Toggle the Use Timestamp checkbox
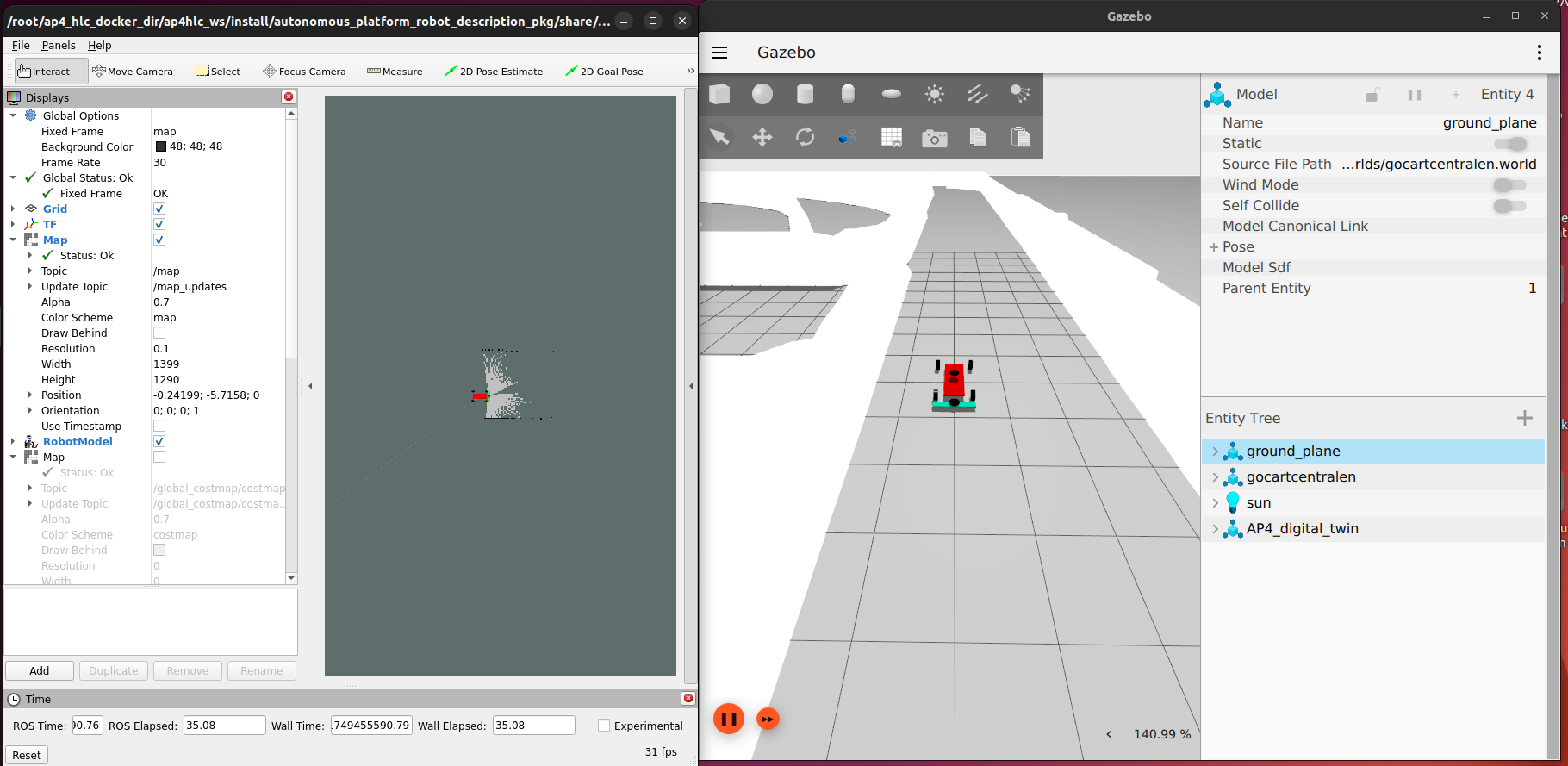Image resolution: width=1568 pixels, height=766 pixels. [x=159, y=426]
